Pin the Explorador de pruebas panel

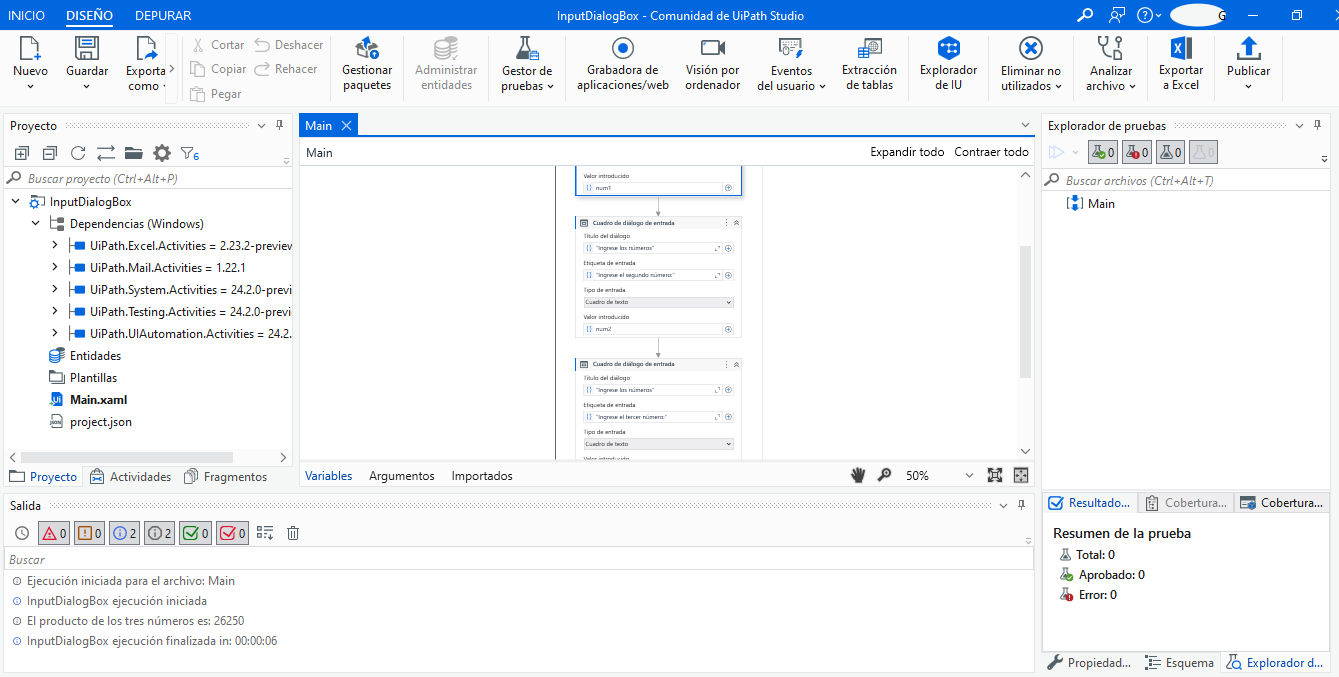pos(1318,126)
